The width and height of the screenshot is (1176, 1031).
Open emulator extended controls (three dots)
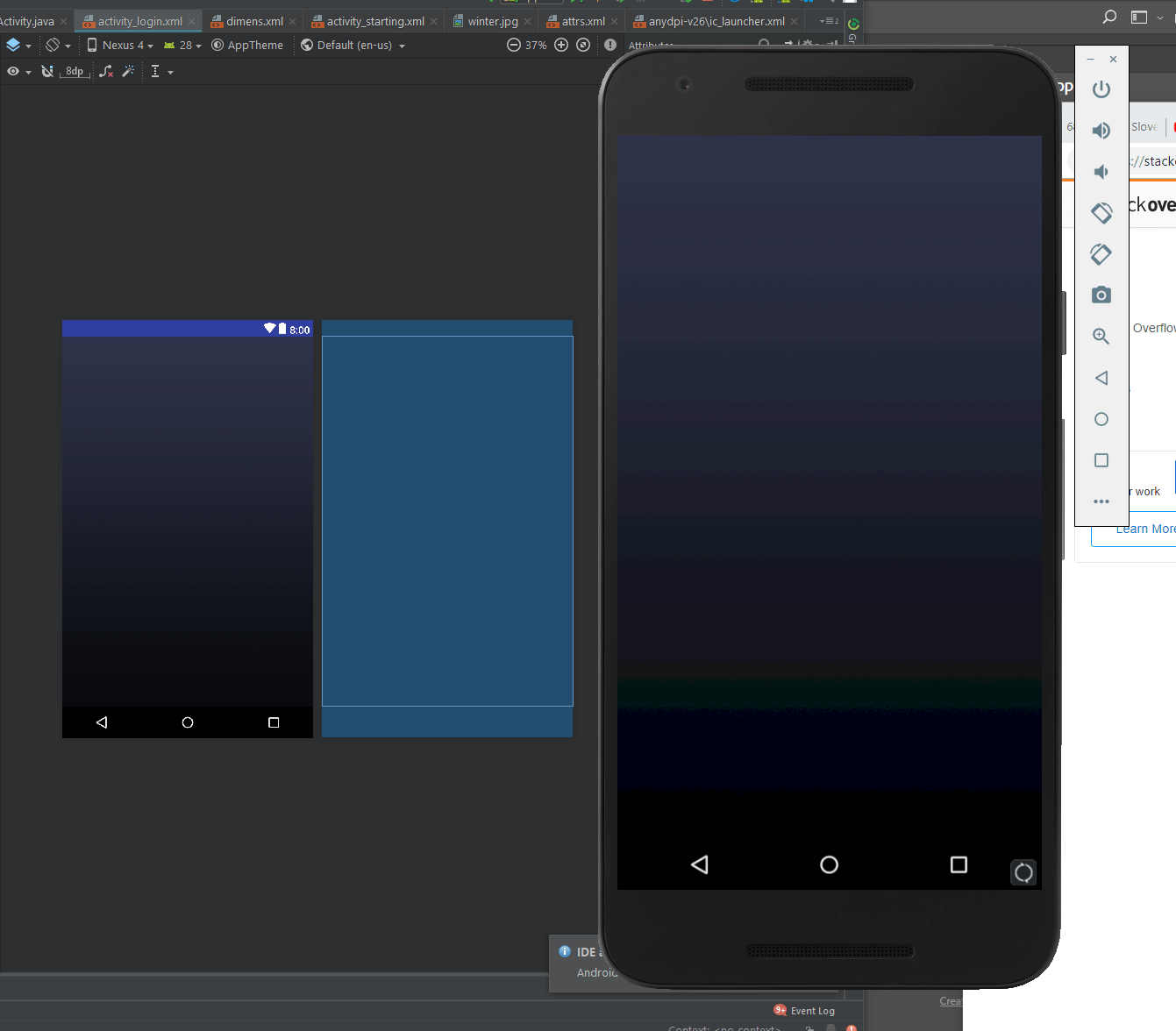(1101, 501)
